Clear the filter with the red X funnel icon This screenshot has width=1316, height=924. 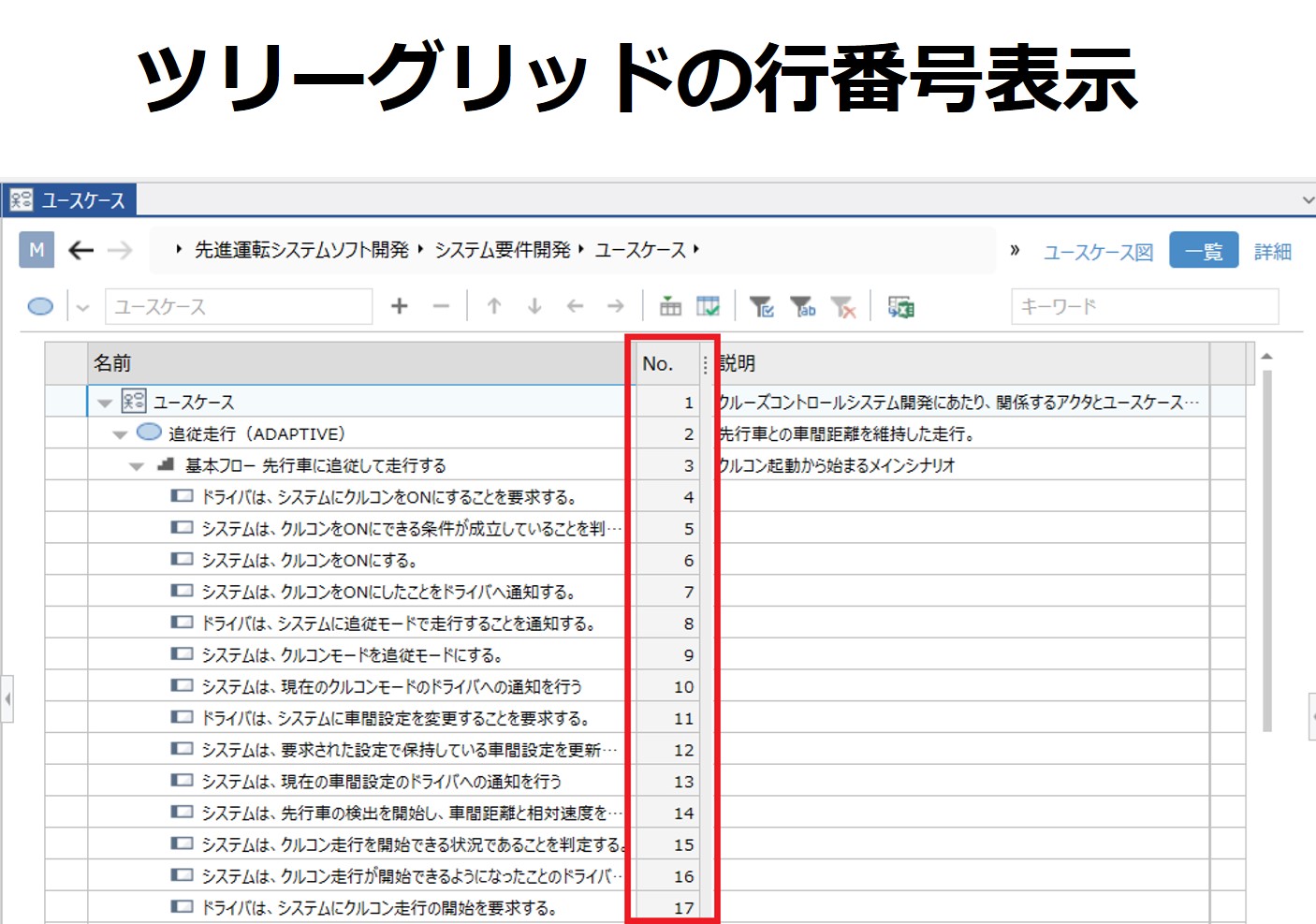[x=842, y=306]
